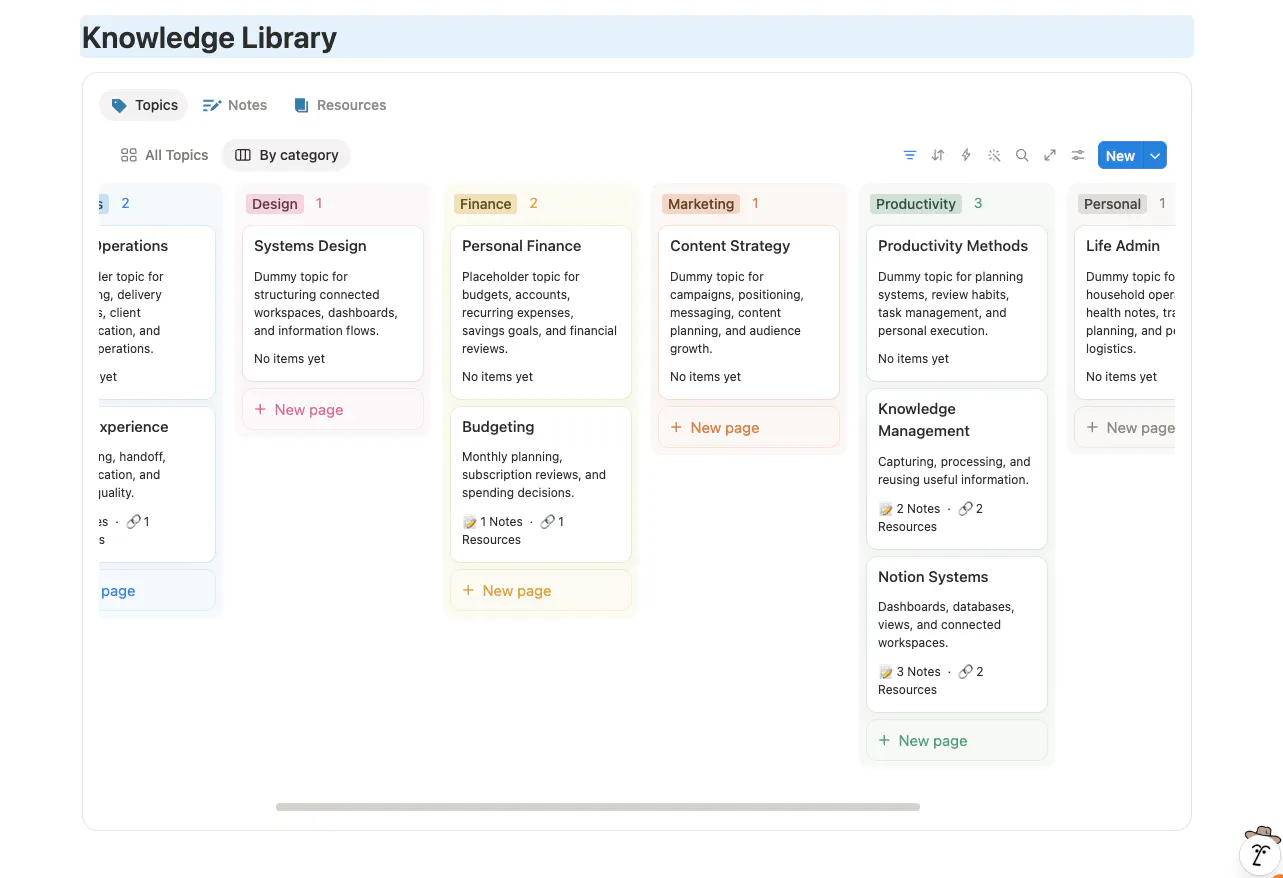Open the Productivity Methods card

coord(957,303)
